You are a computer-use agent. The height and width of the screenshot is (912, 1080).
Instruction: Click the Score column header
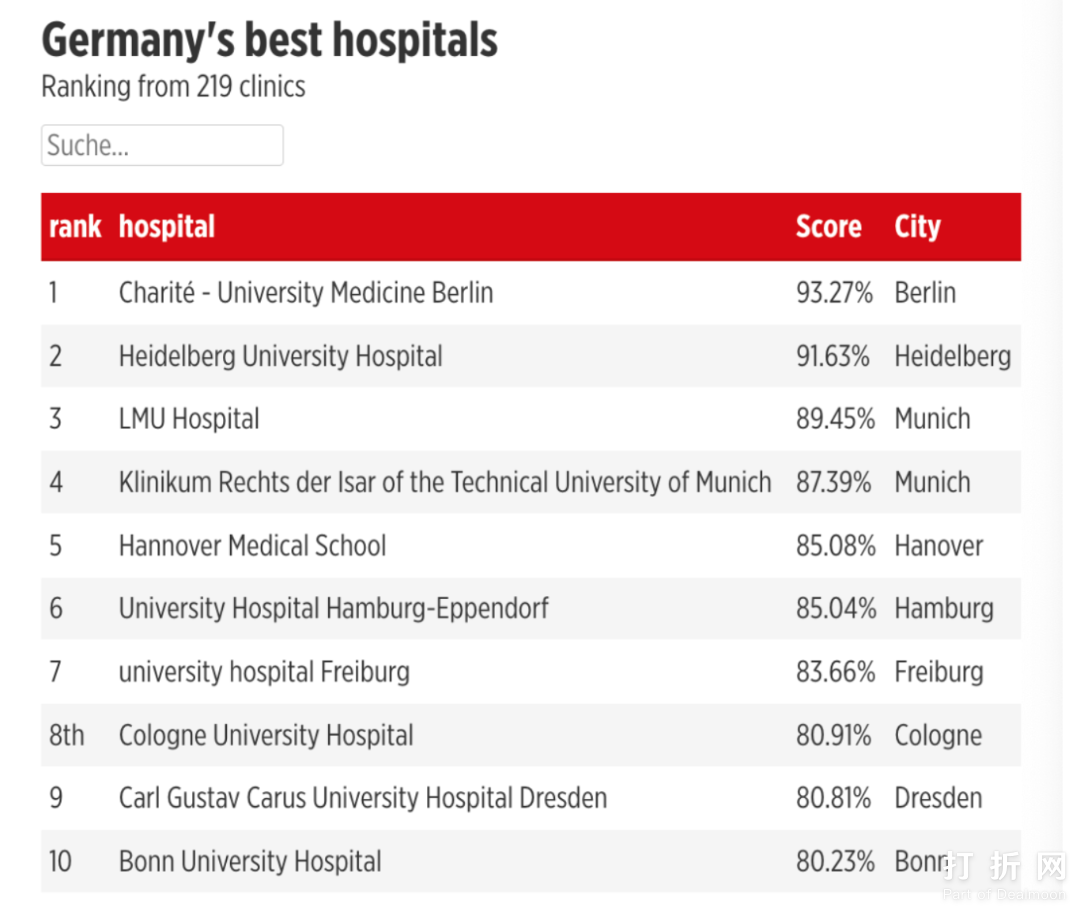point(828,227)
